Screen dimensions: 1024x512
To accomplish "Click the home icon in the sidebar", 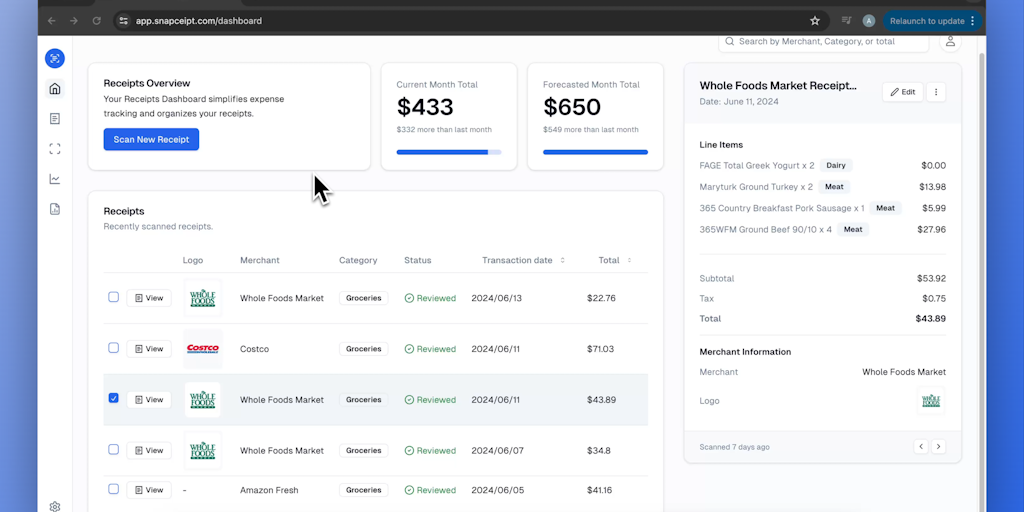I will [55, 89].
